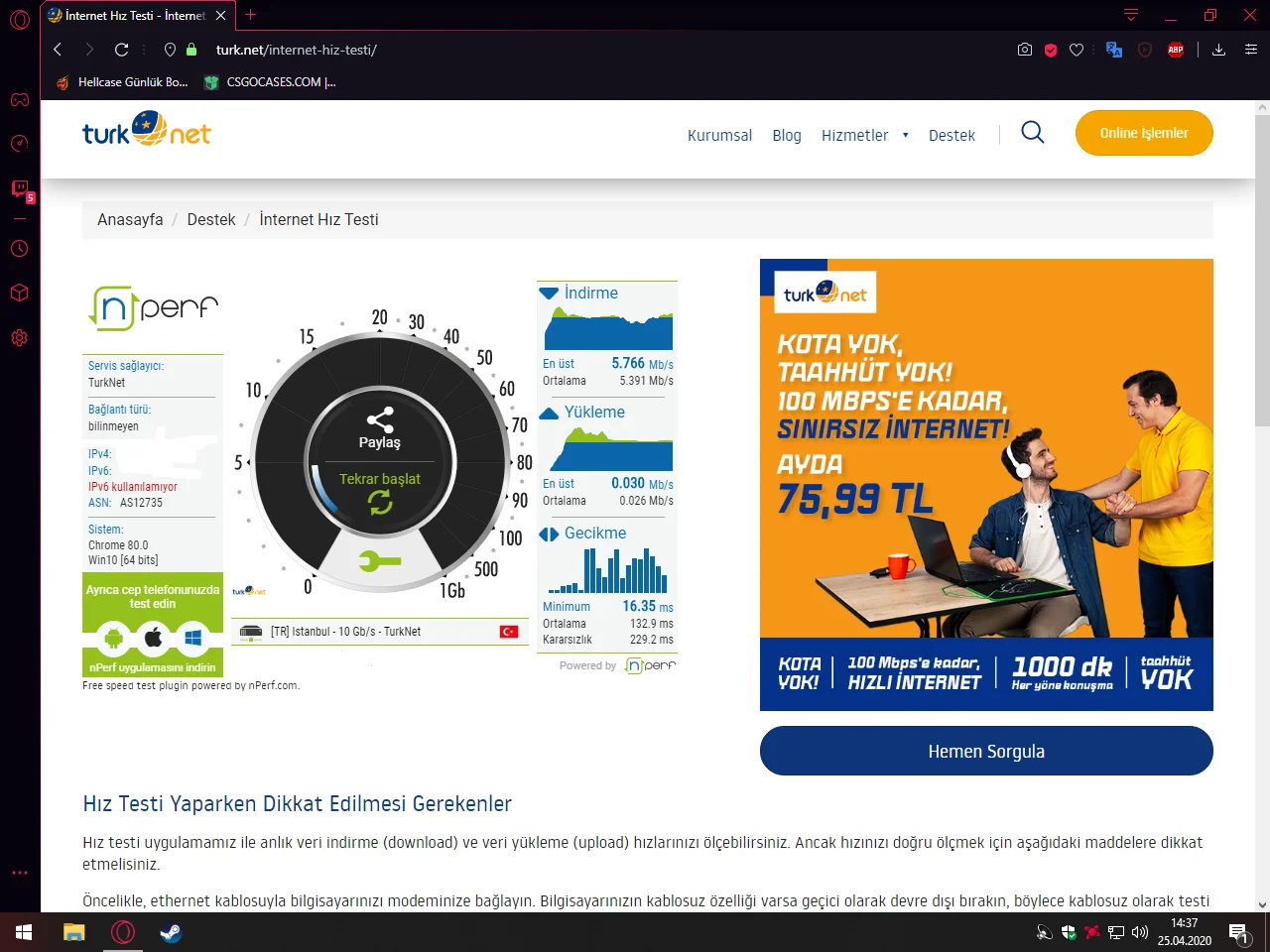Close the İnternet Hız Testi tab
The width and height of the screenshot is (1270, 952).
pos(220,16)
